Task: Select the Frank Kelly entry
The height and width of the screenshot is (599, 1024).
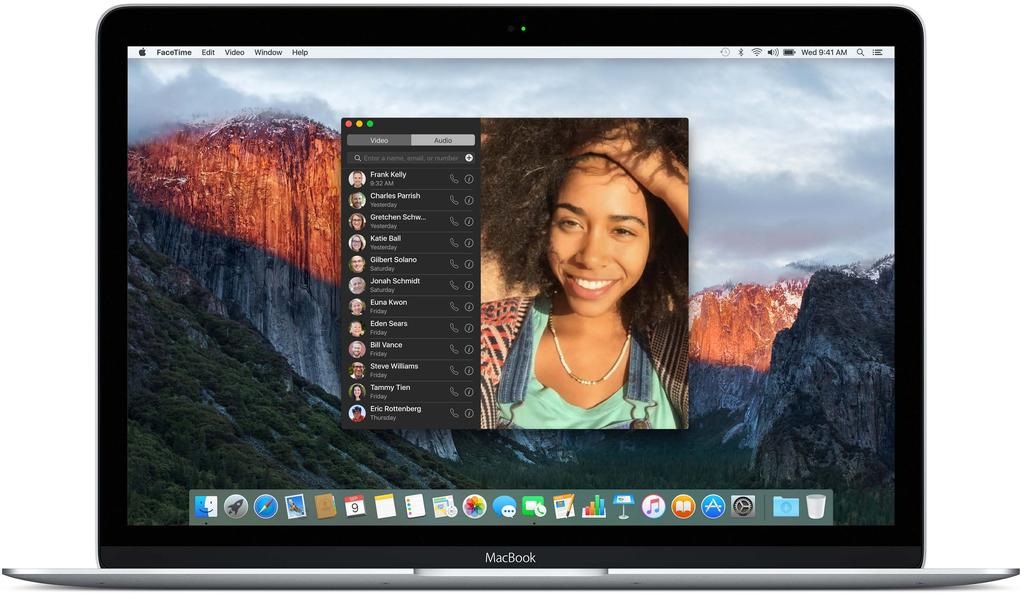Action: click(x=411, y=179)
